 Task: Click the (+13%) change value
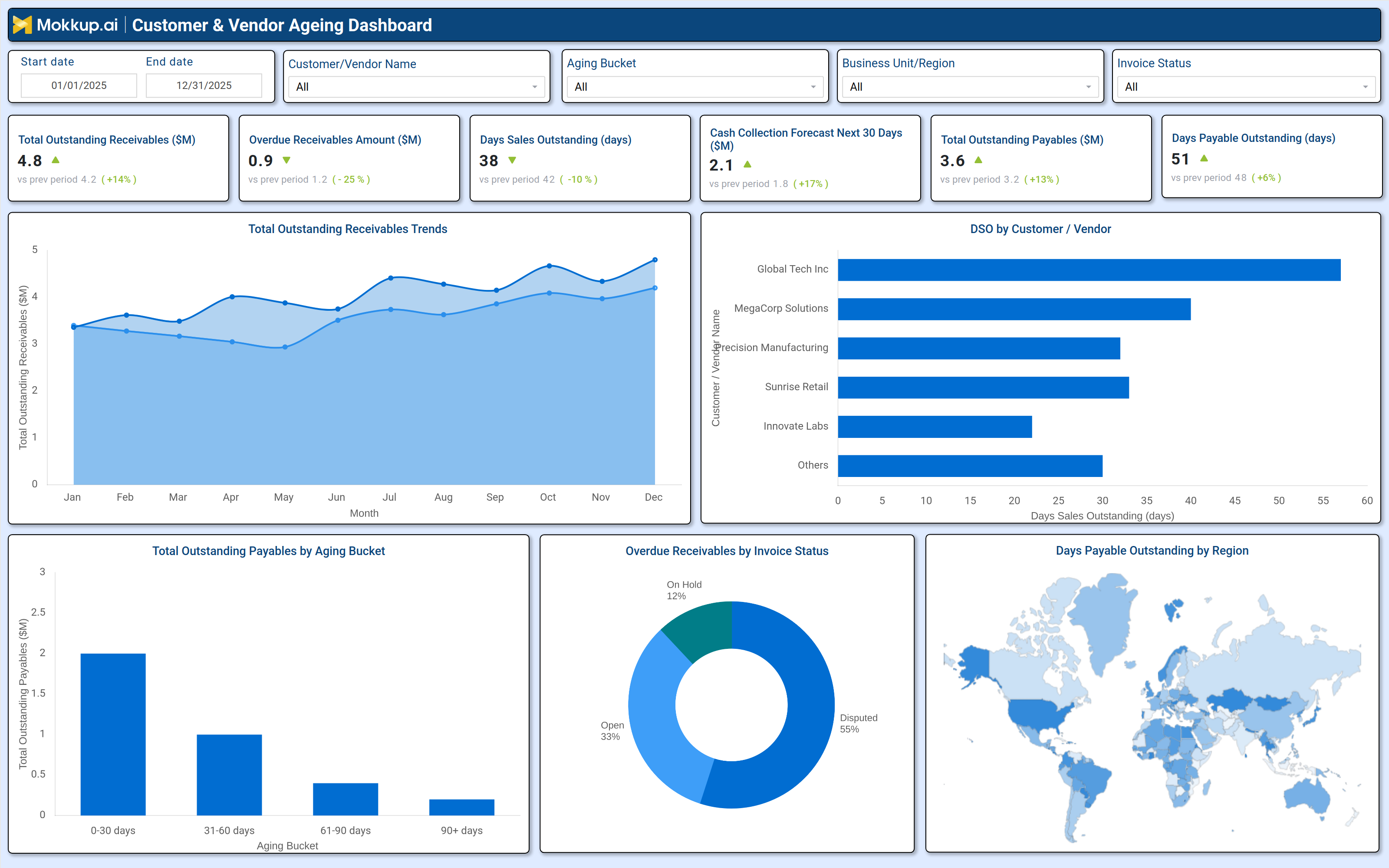pyautogui.click(x=1042, y=179)
